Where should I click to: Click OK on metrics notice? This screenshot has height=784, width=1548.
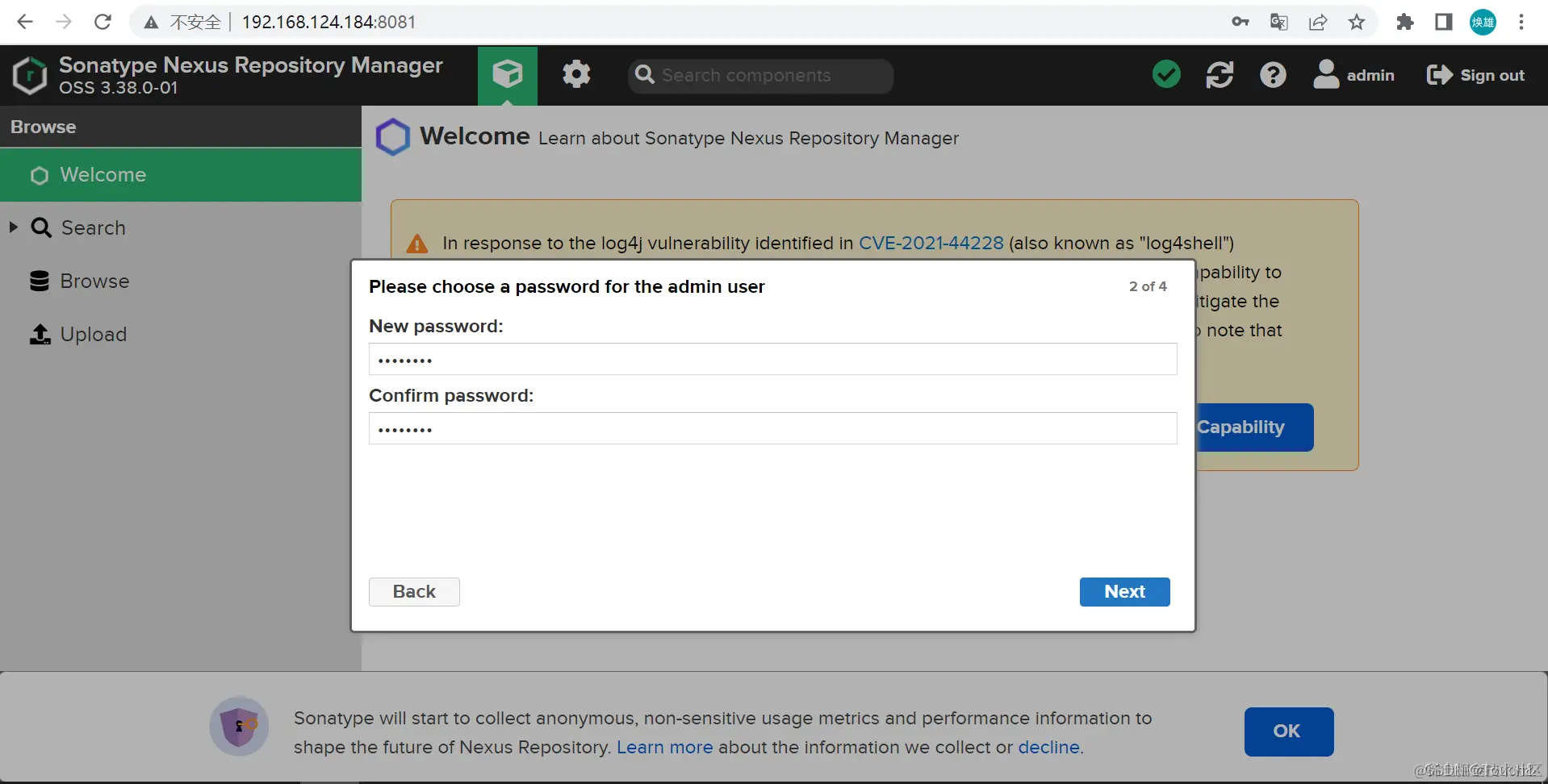1289,732
